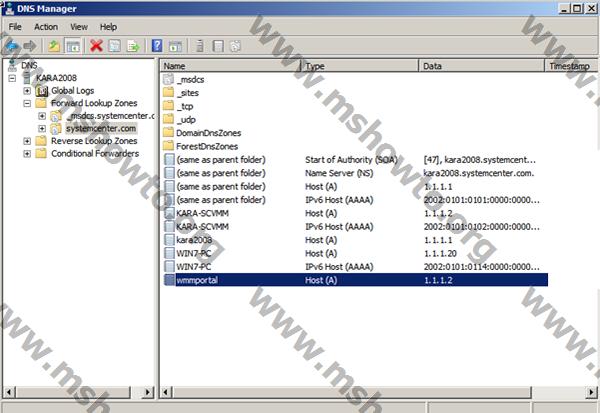
Task: Click the _msdcs delegated zone icon in list
Action: pyautogui.click(x=168, y=79)
